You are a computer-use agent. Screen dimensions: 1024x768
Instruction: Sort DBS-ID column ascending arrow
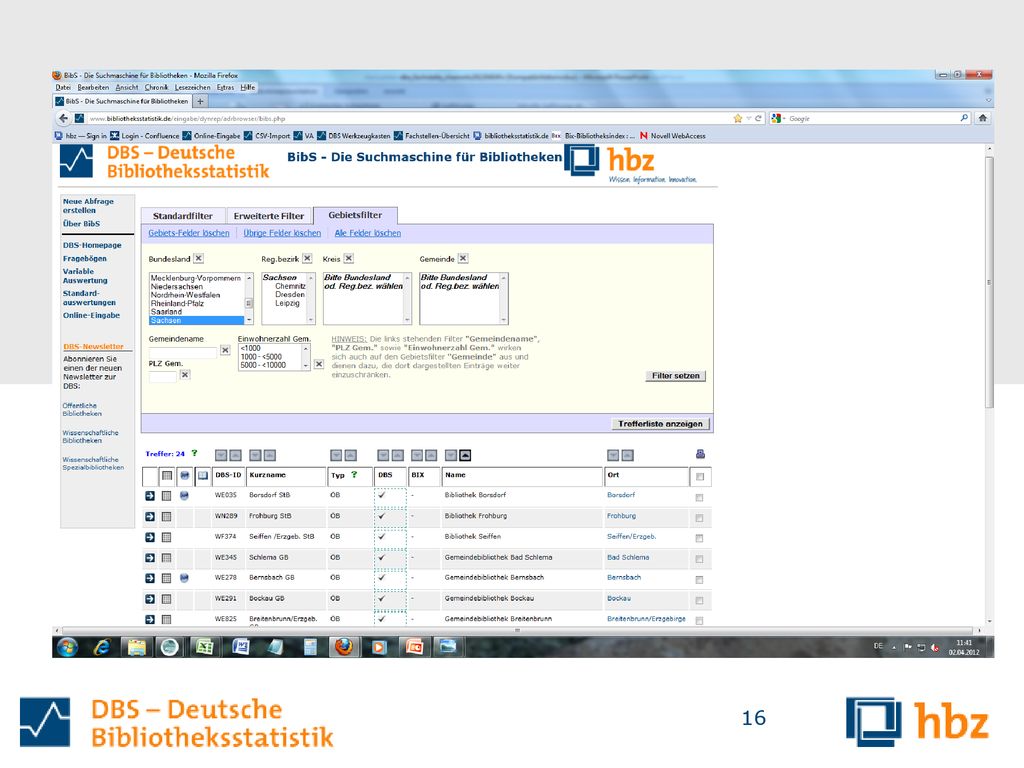(236, 455)
